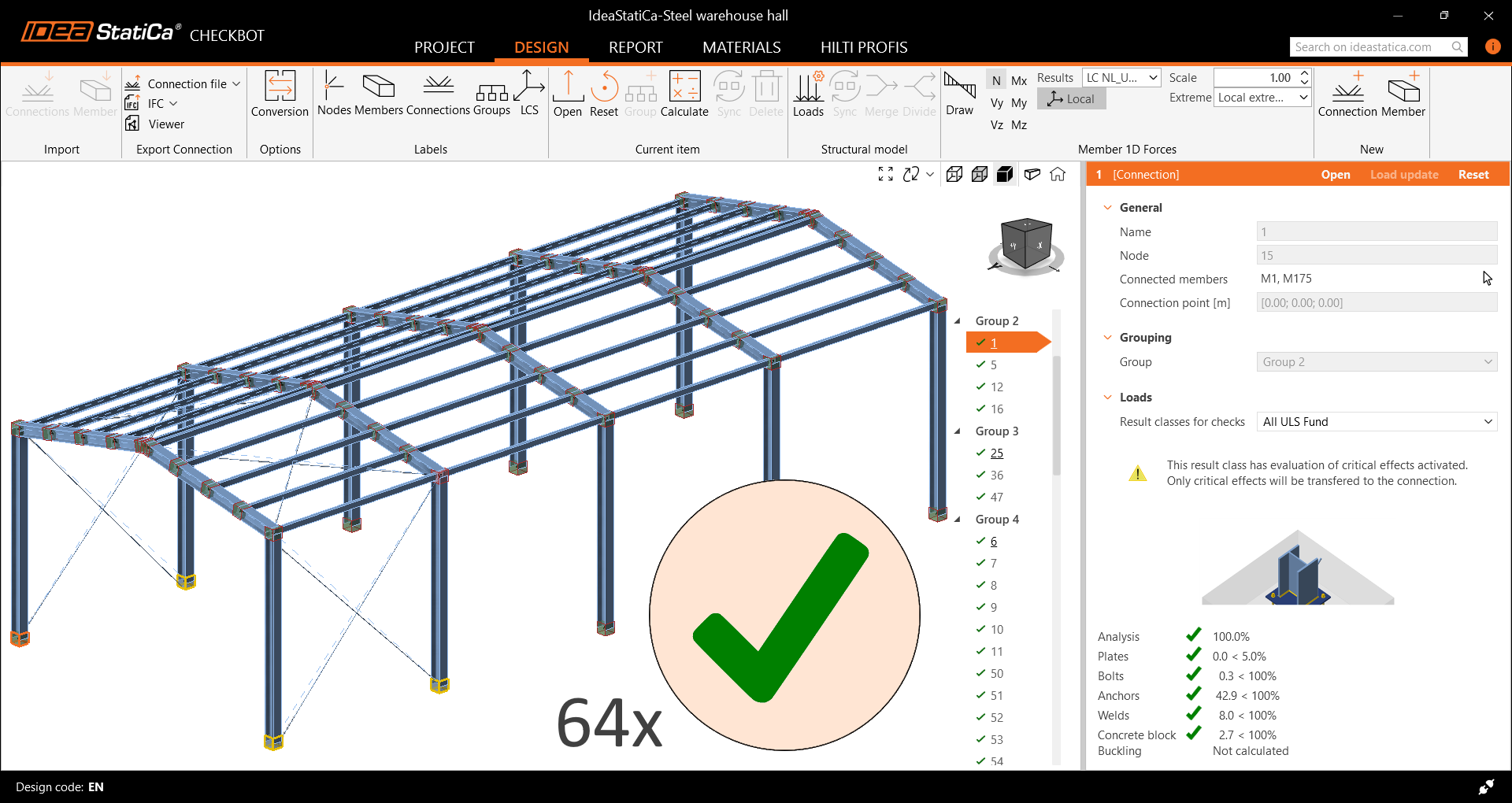Open the Result classes for checks dropdown

point(1376,422)
